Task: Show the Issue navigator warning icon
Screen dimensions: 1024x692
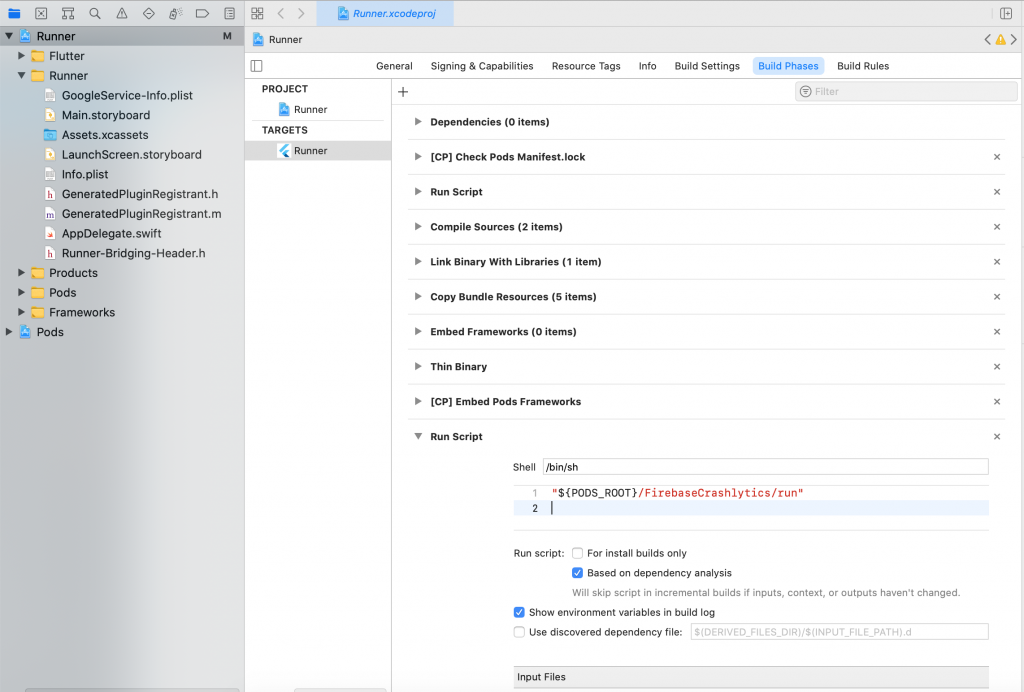Action: coord(121,13)
